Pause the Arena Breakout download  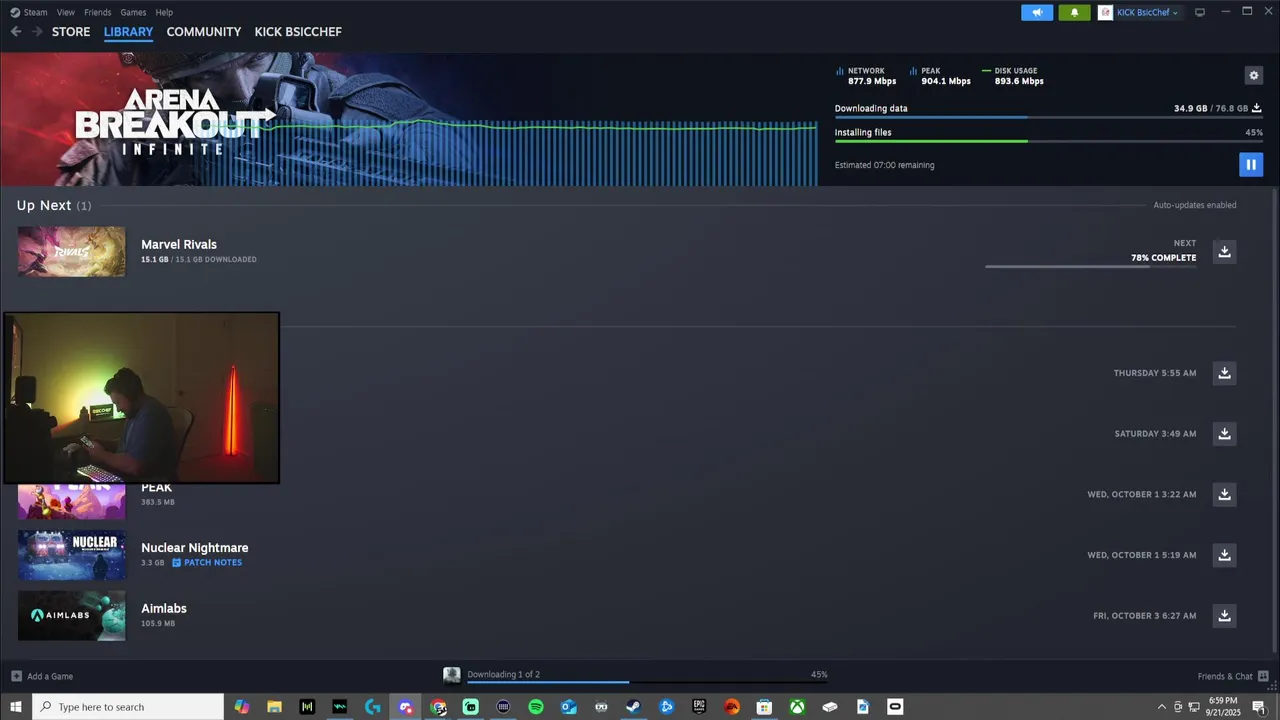(x=1251, y=165)
